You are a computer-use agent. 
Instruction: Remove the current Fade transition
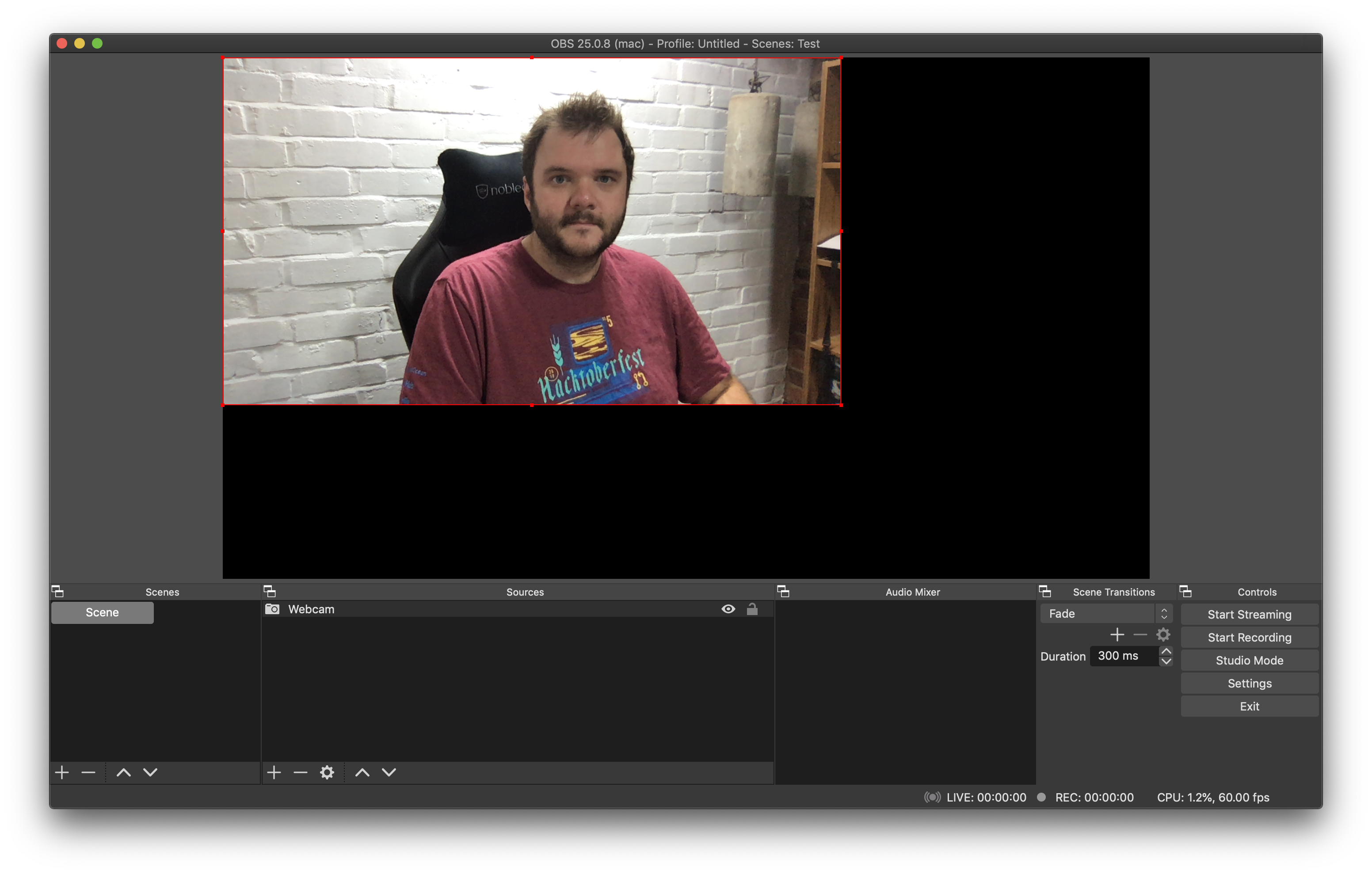(x=1140, y=634)
